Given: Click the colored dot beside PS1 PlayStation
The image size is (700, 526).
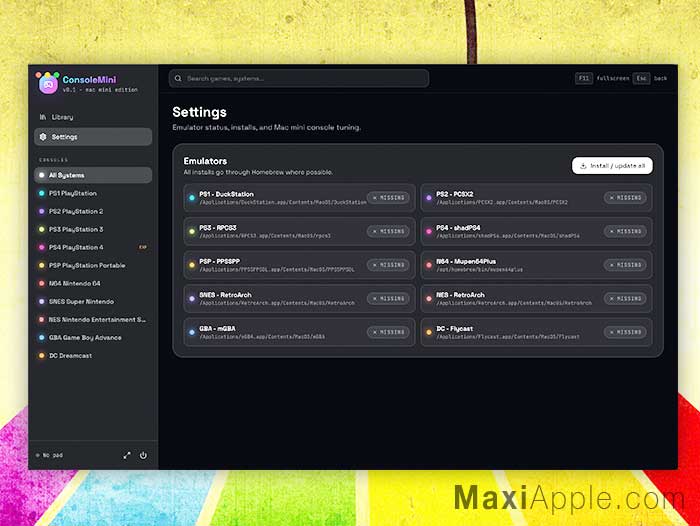Looking at the screenshot, I should [x=42, y=193].
